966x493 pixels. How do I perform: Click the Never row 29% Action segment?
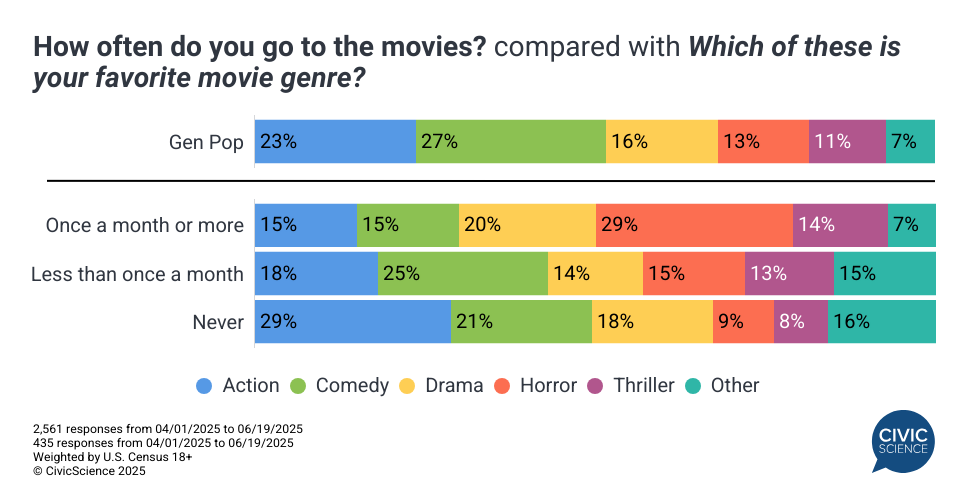point(353,322)
